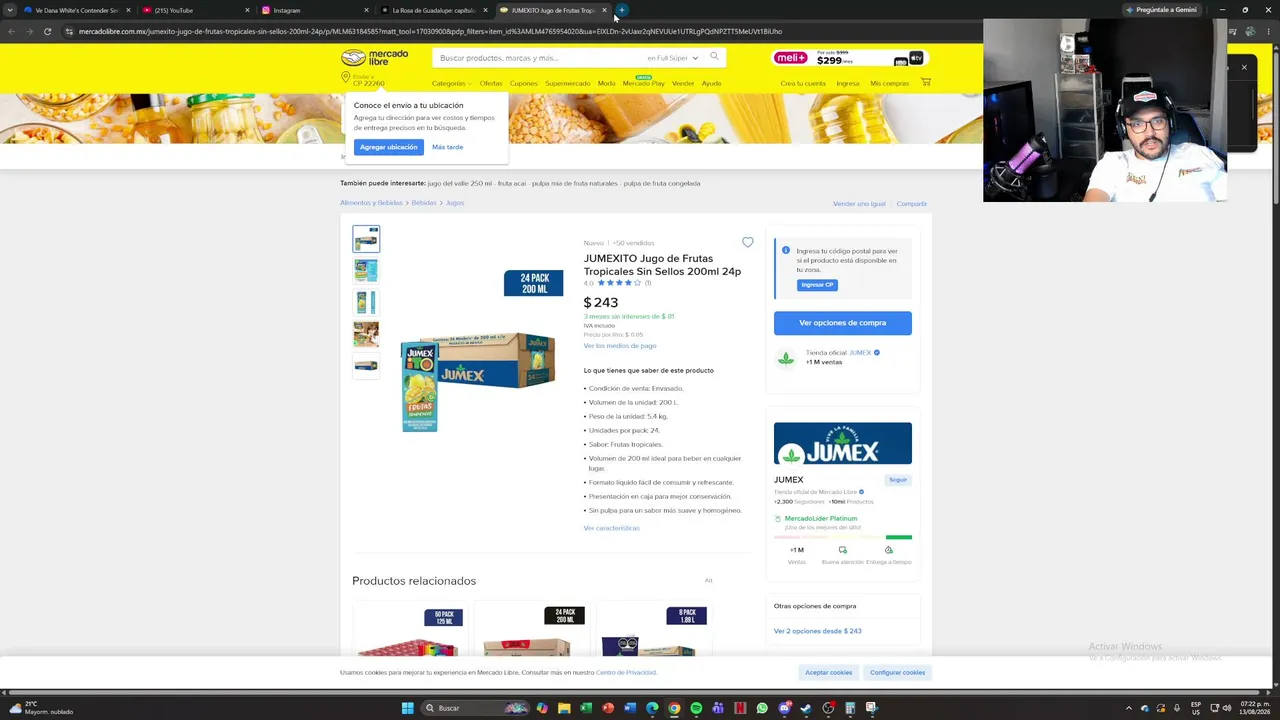Click 'Crea tu cuenta' link
The image size is (1280, 720).
[x=803, y=83]
